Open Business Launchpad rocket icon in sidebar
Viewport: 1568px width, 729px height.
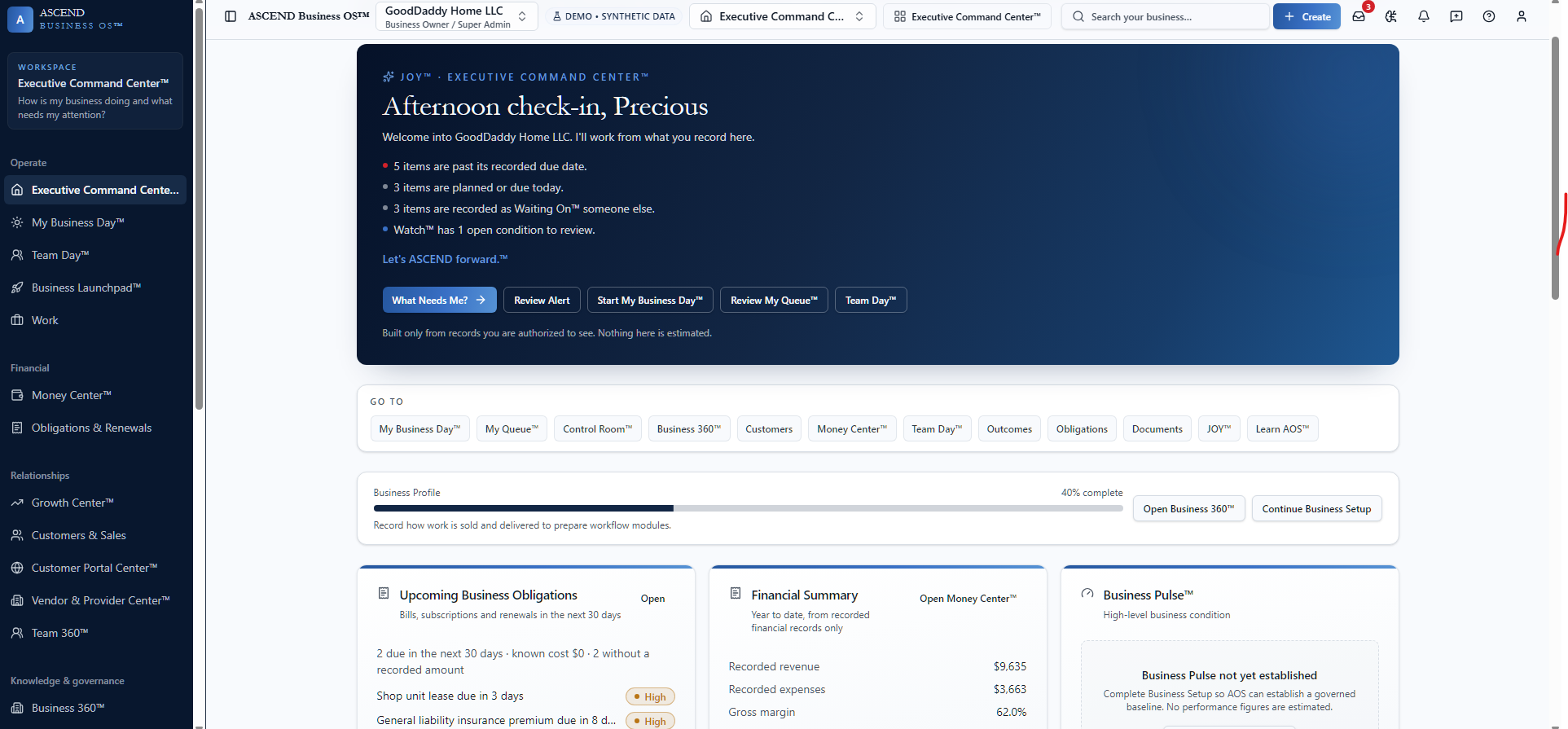pos(17,288)
